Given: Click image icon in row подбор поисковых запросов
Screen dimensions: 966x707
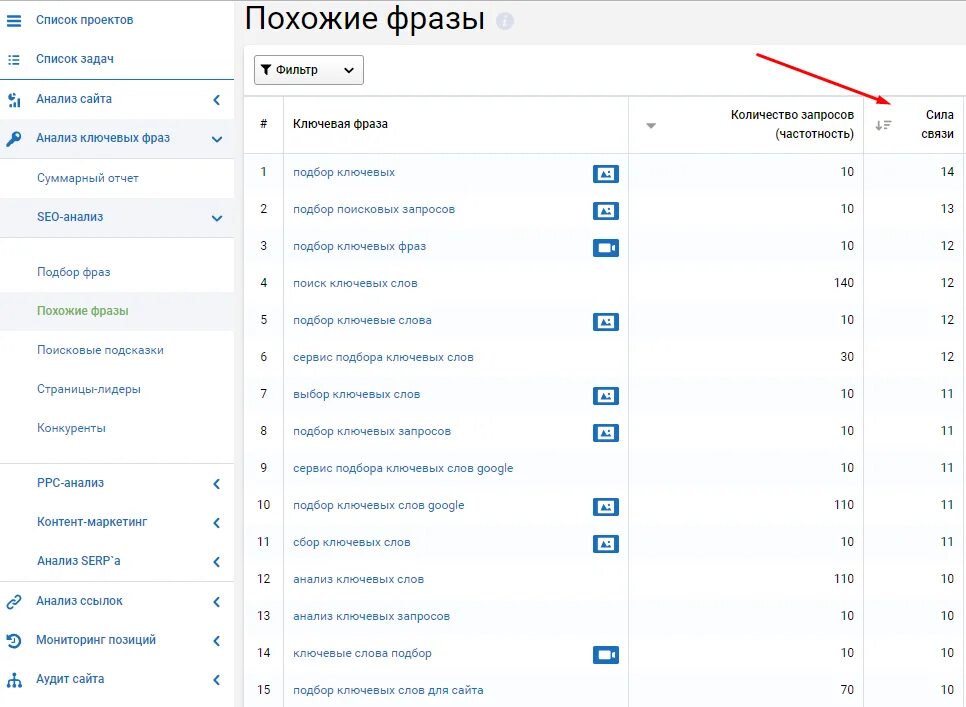Looking at the screenshot, I should [x=606, y=211].
